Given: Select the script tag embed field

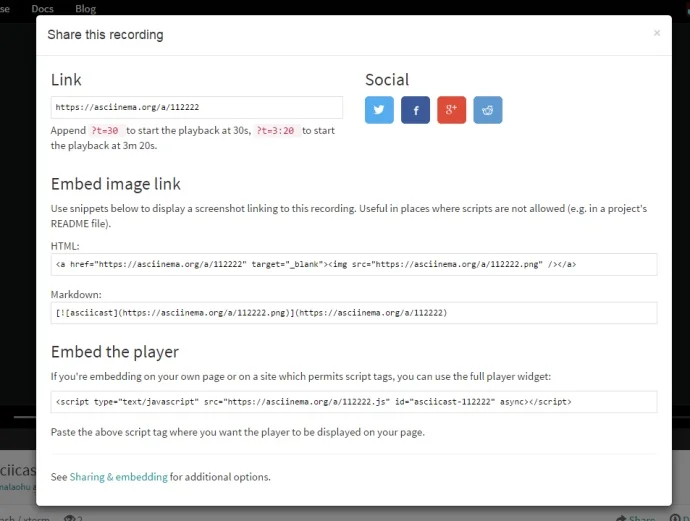Looking at the screenshot, I should (x=354, y=402).
